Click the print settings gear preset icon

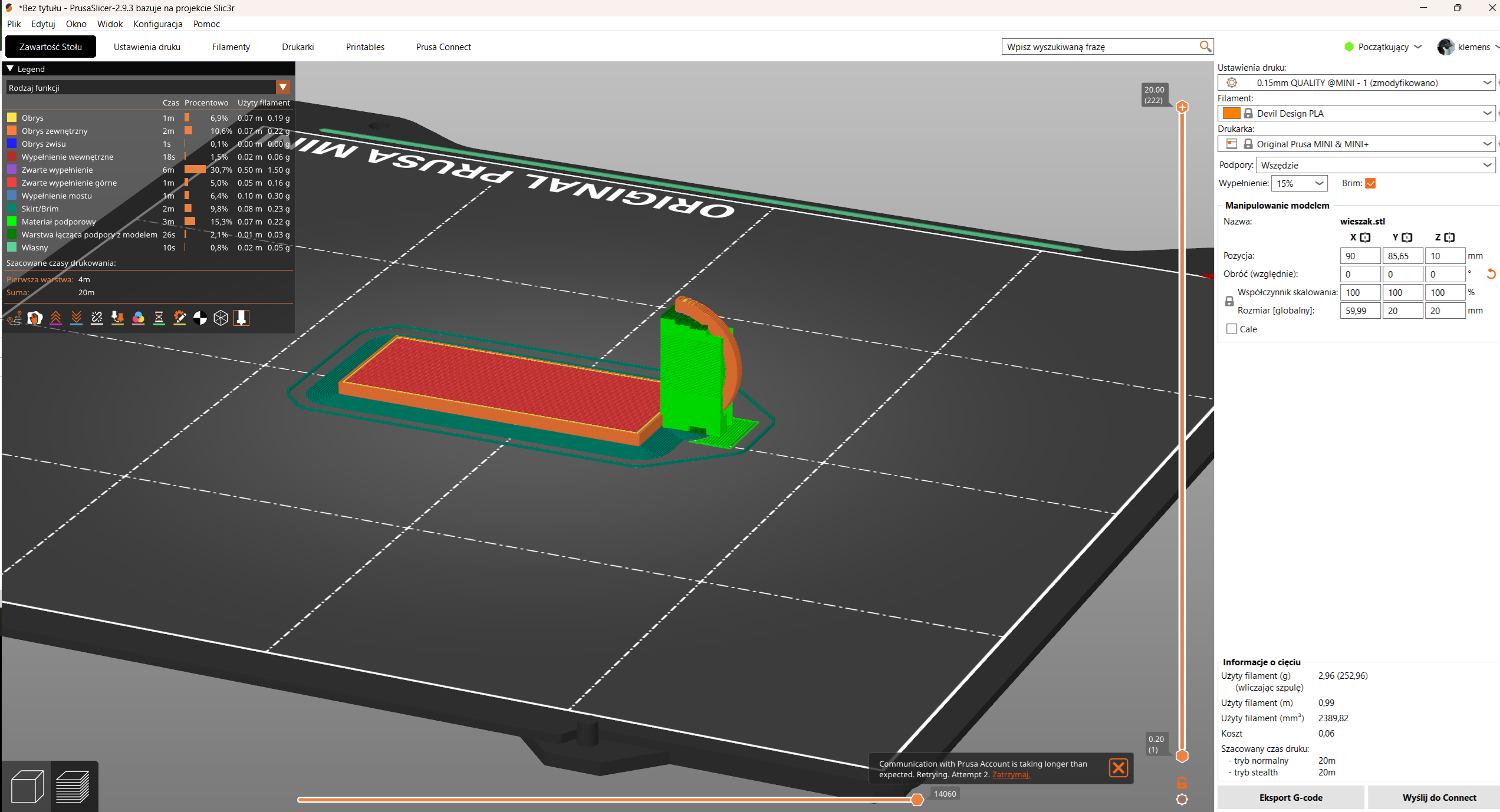1232,82
